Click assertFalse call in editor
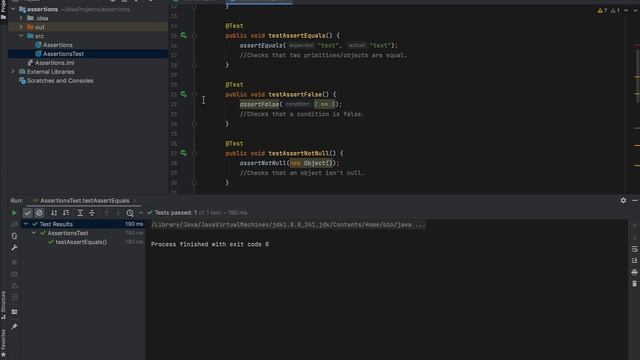 (x=260, y=104)
